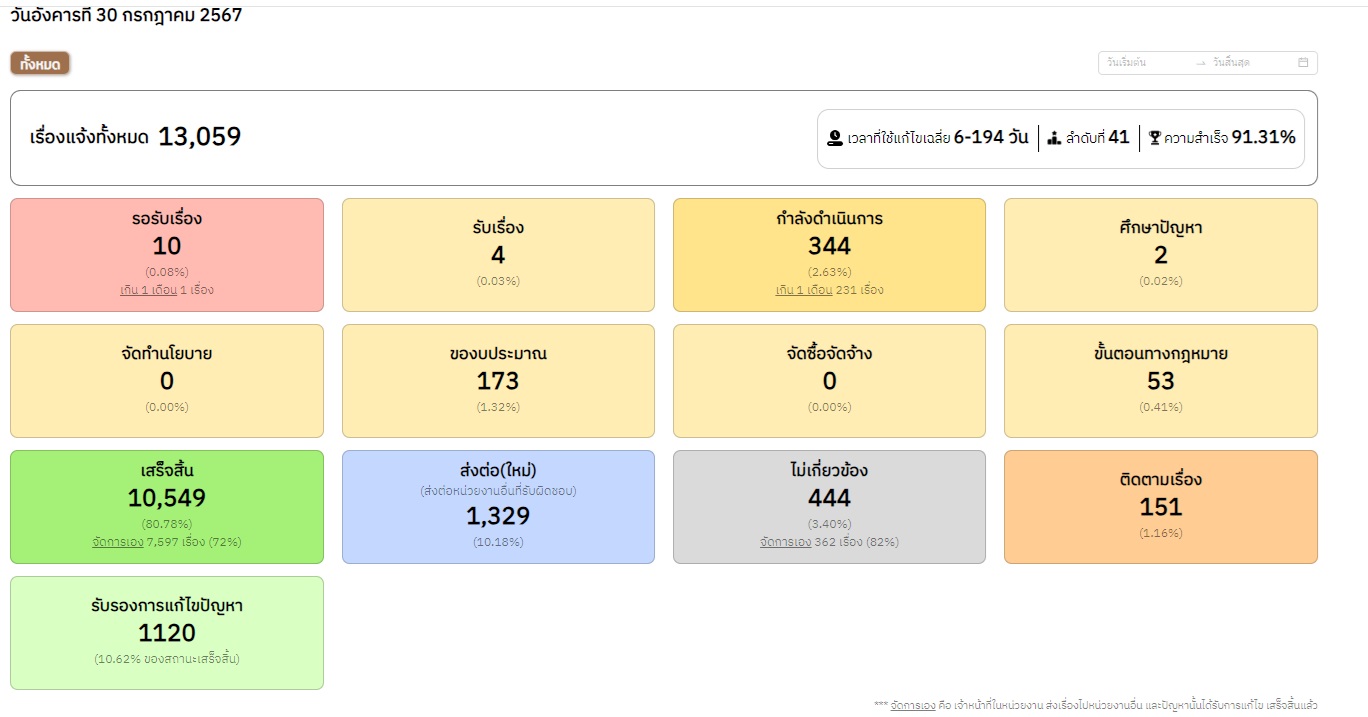Select the orange ติดตามเรื่อง card
This screenshot has width=1368, height=717.
pyautogui.click(x=1160, y=506)
